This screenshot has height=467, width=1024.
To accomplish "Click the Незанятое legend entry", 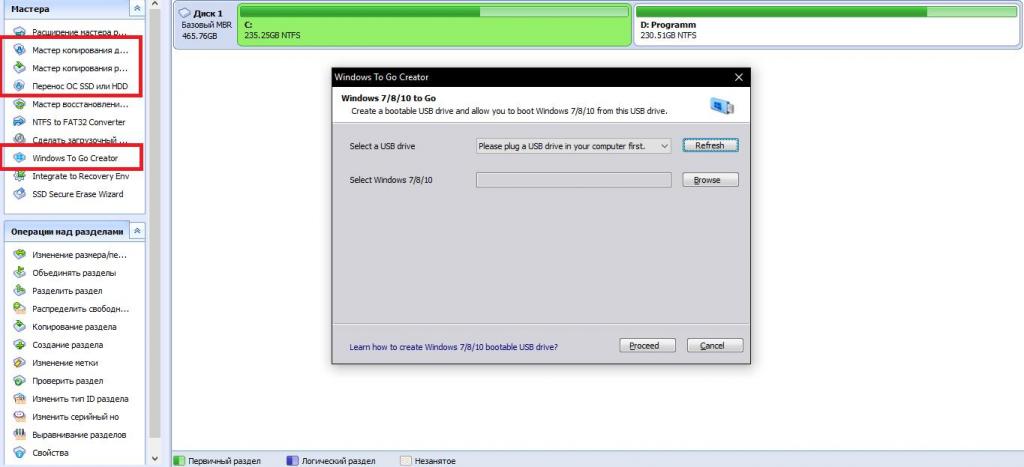I will click(x=428, y=461).
